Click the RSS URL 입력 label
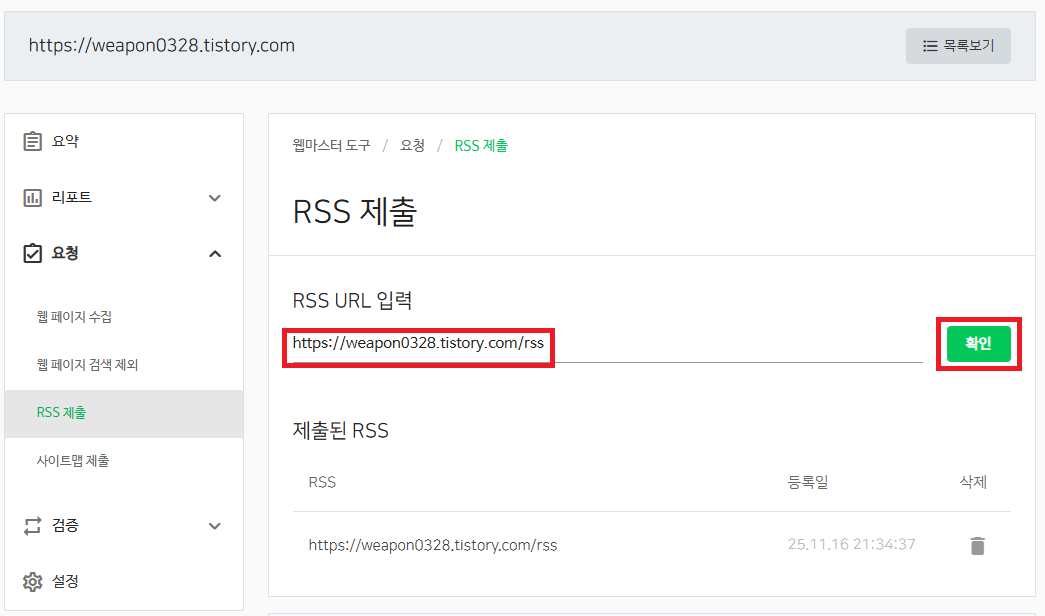Screen dimensions: 1045x616 point(352,301)
